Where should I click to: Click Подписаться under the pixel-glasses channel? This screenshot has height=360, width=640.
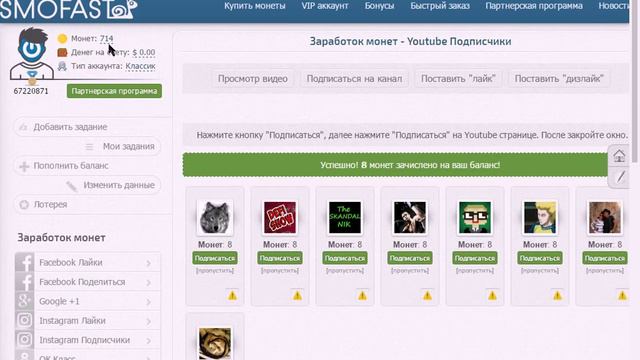tap(475, 258)
